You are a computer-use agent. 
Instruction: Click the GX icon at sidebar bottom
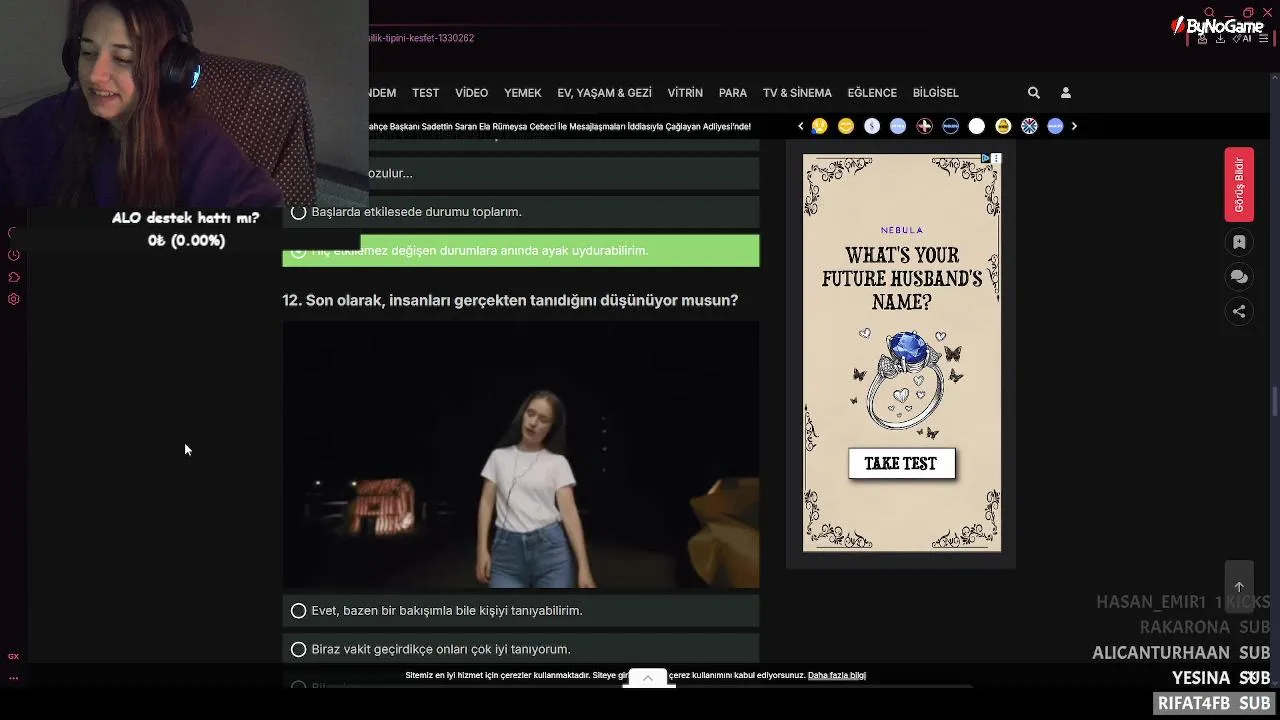[13, 656]
